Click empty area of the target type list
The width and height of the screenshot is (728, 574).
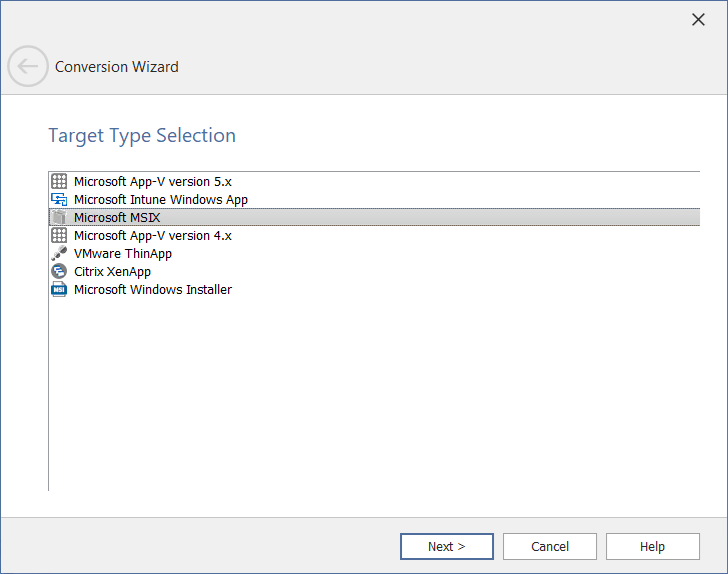[x=370, y=400]
